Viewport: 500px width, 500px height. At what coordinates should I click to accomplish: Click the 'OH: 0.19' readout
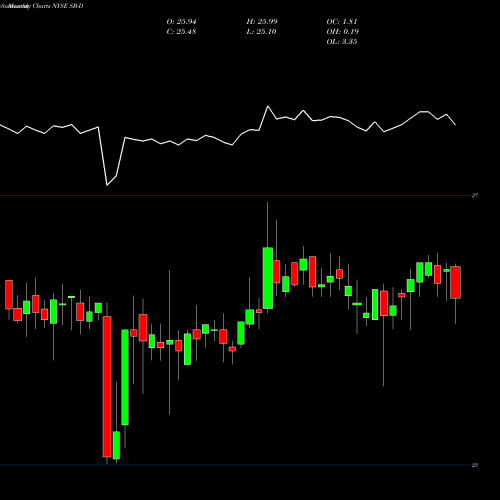pos(343,32)
